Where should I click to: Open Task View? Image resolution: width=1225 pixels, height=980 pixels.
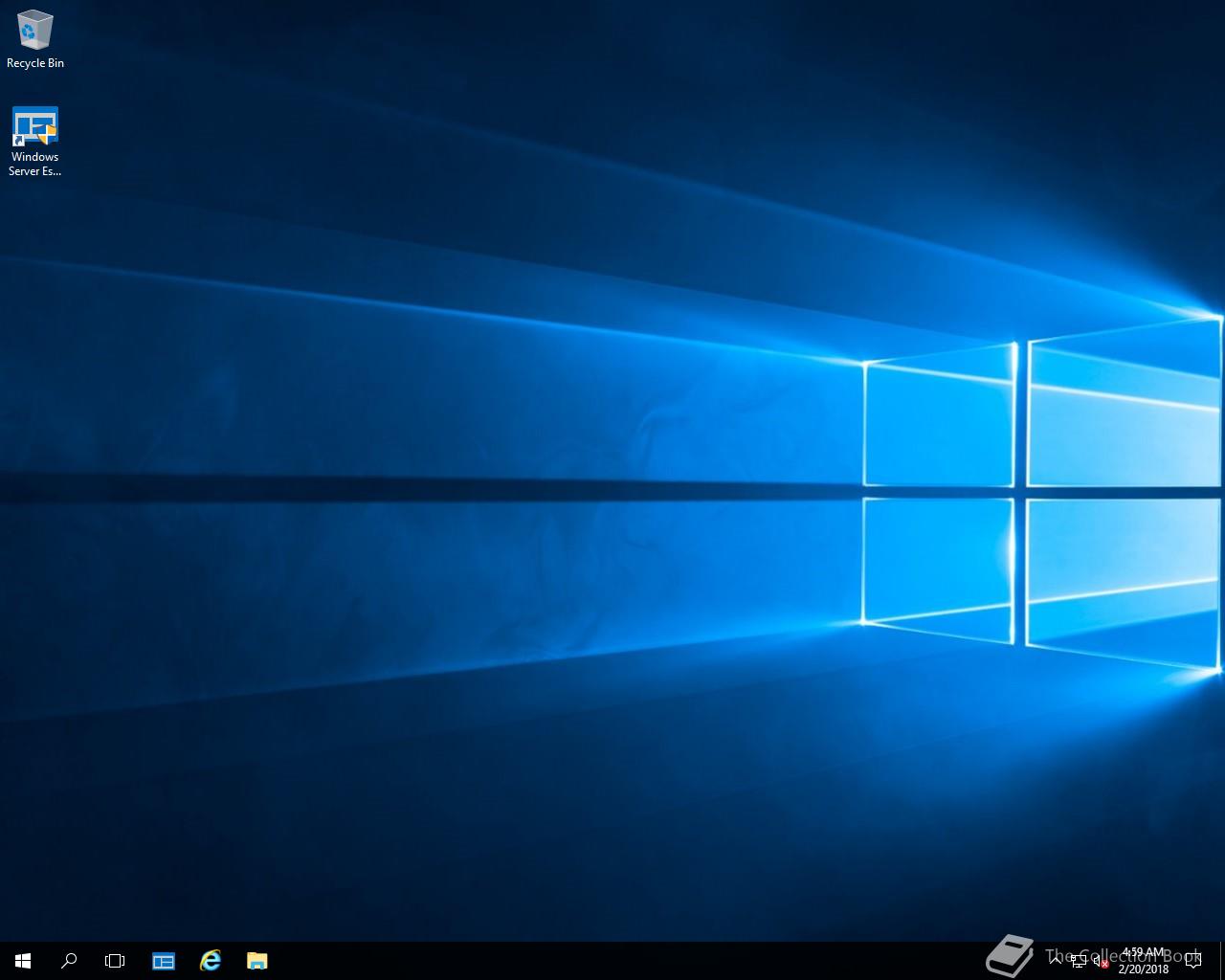click(x=115, y=961)
